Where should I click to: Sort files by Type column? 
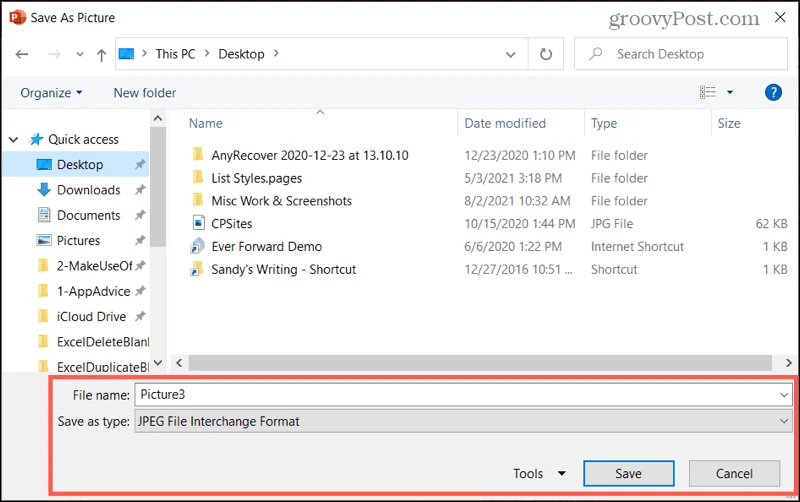pyautogui.click(x=604, y=123)
